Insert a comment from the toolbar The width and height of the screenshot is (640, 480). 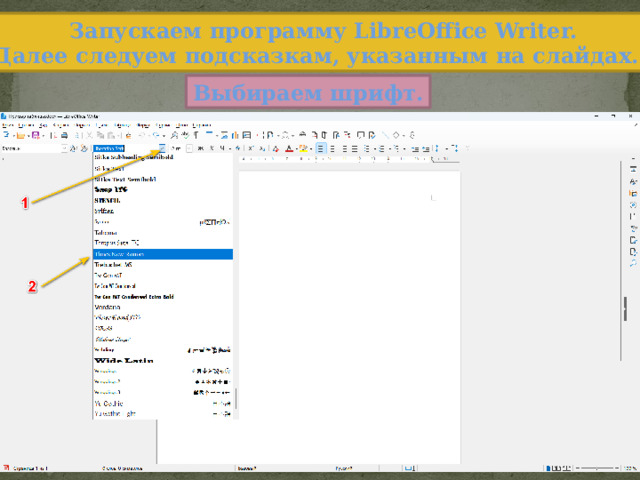click(360, 135)
